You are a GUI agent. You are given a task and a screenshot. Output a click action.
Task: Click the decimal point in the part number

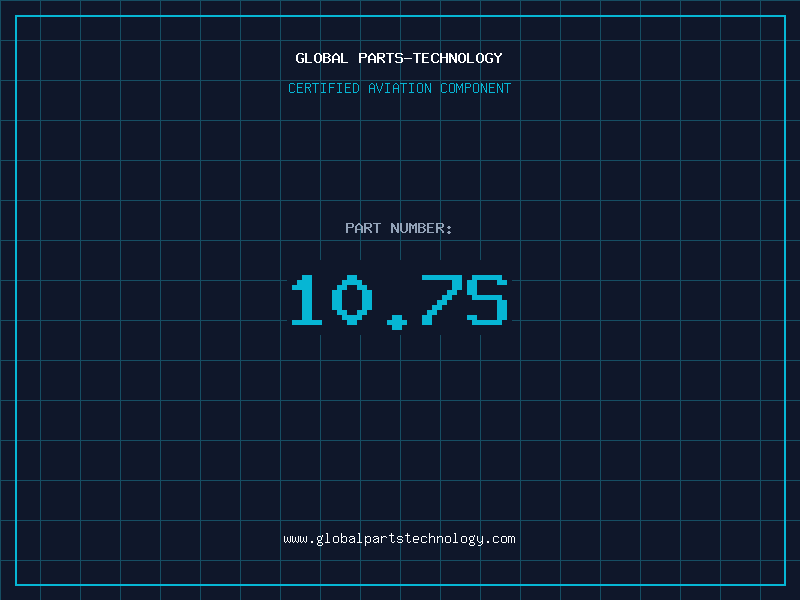[398, 321]
